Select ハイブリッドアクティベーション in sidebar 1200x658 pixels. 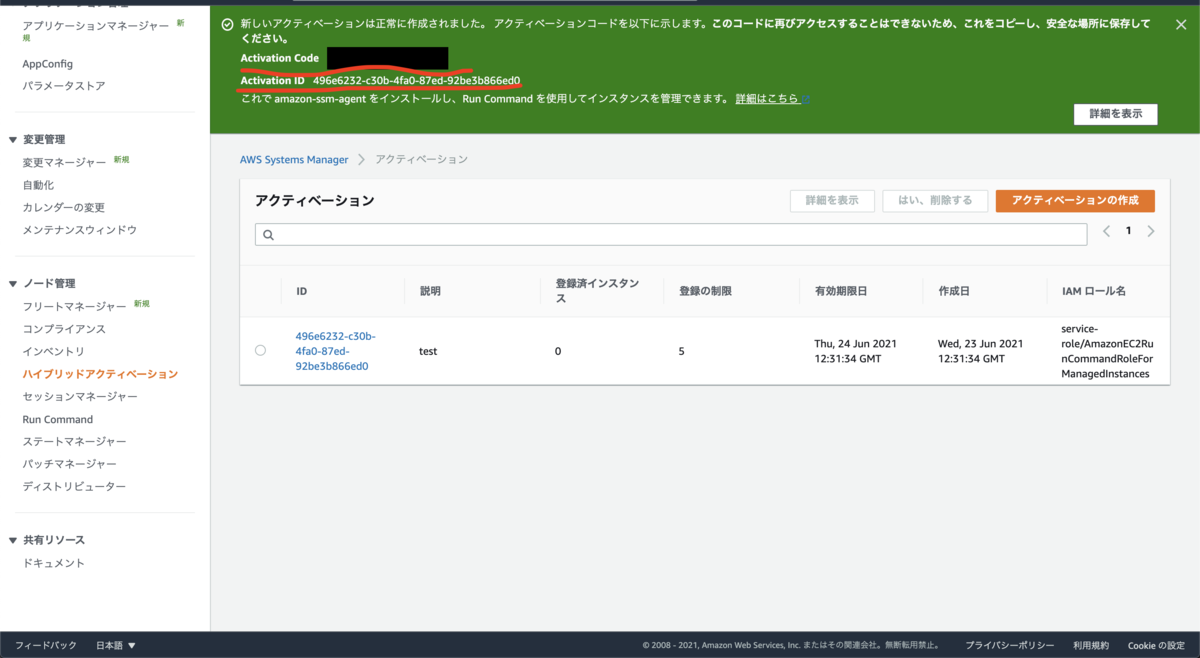100,374
